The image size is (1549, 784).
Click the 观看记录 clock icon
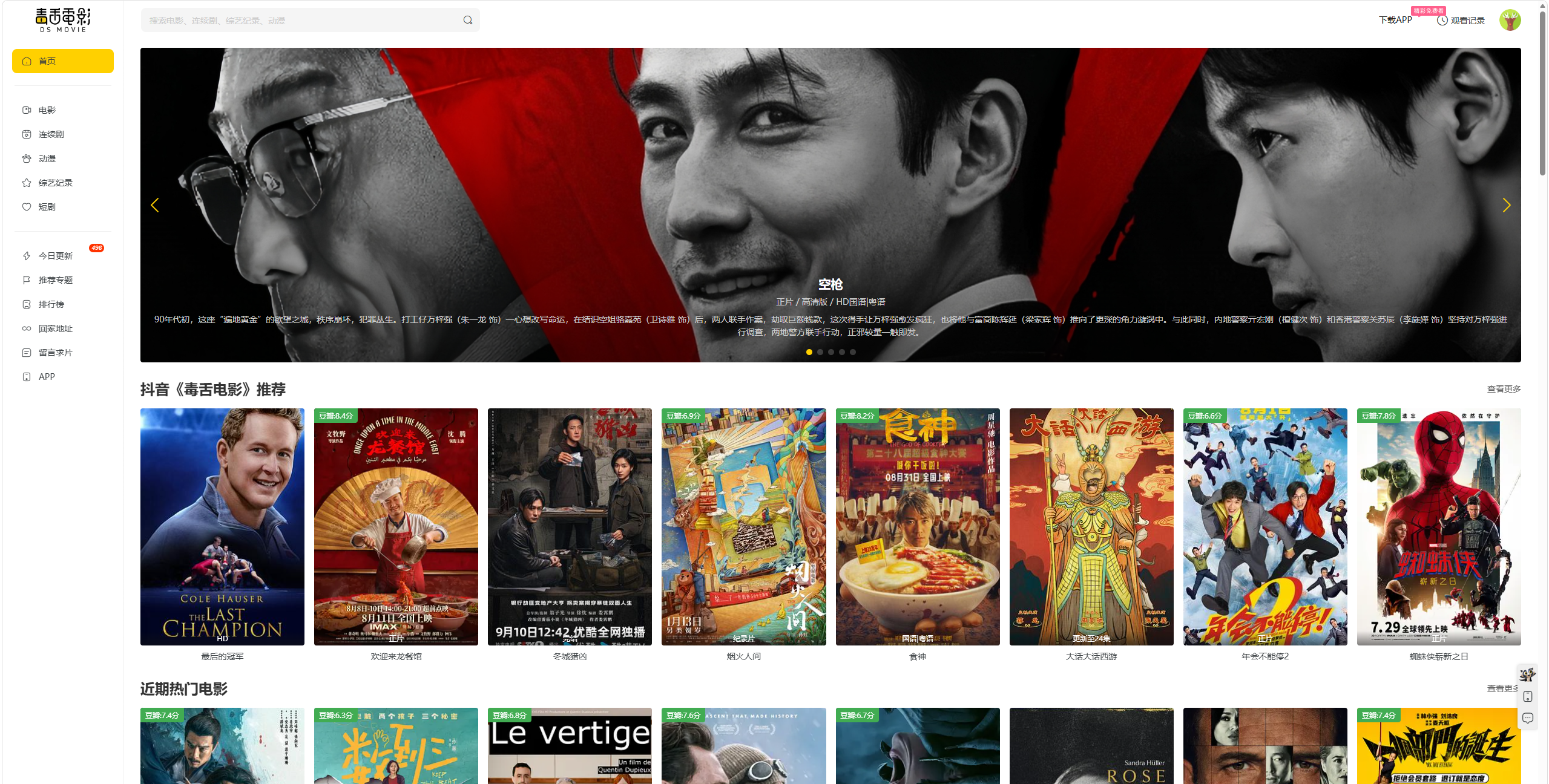1442,21
